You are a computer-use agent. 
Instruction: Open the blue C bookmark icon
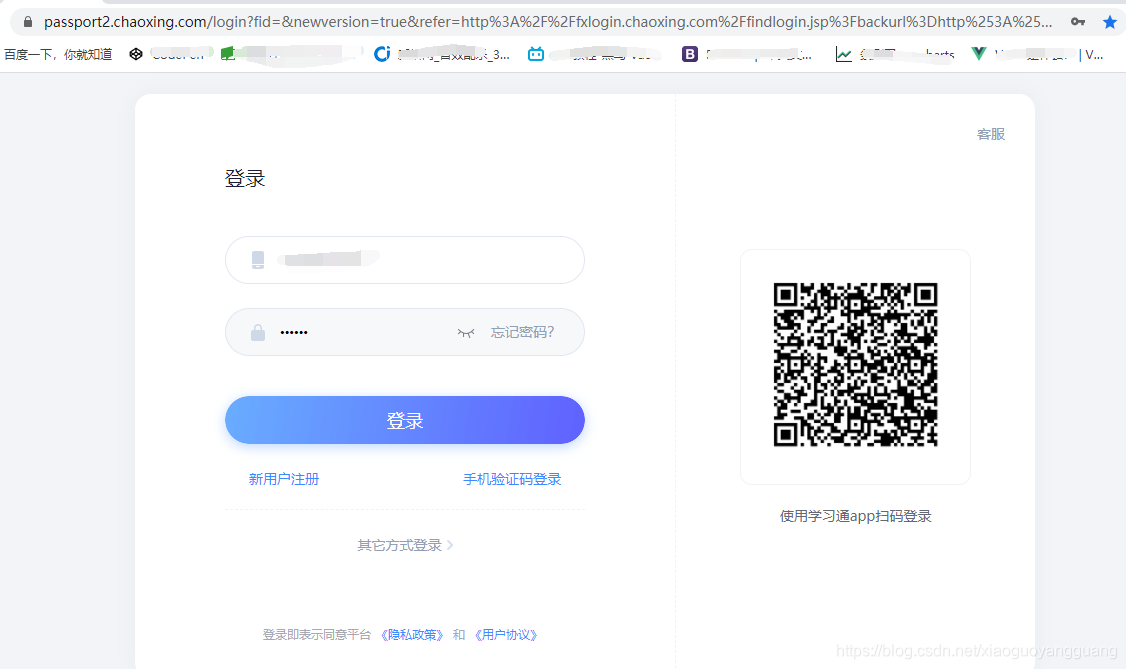pos(382,54)
